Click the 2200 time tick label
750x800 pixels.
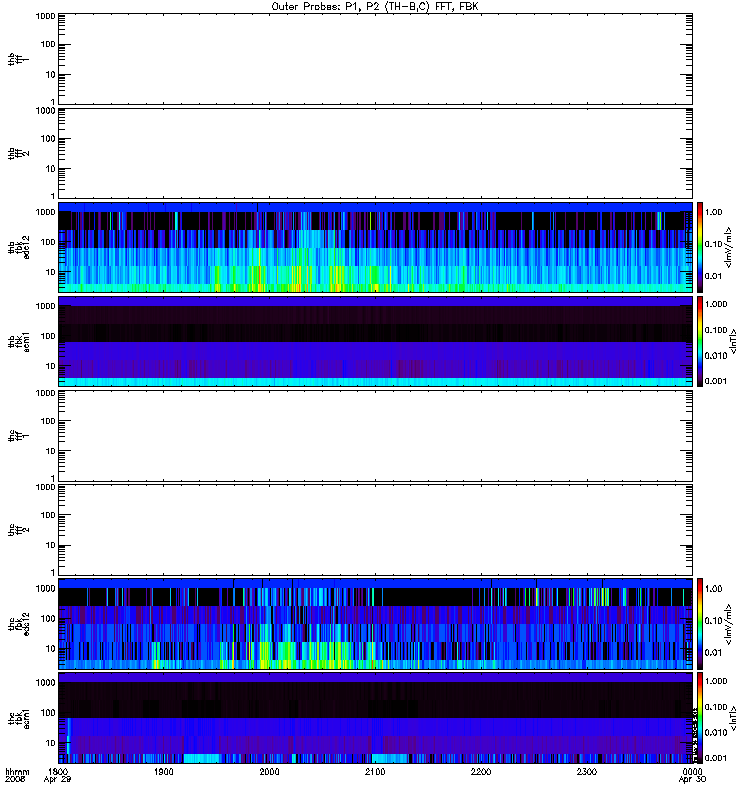point(481,771)
